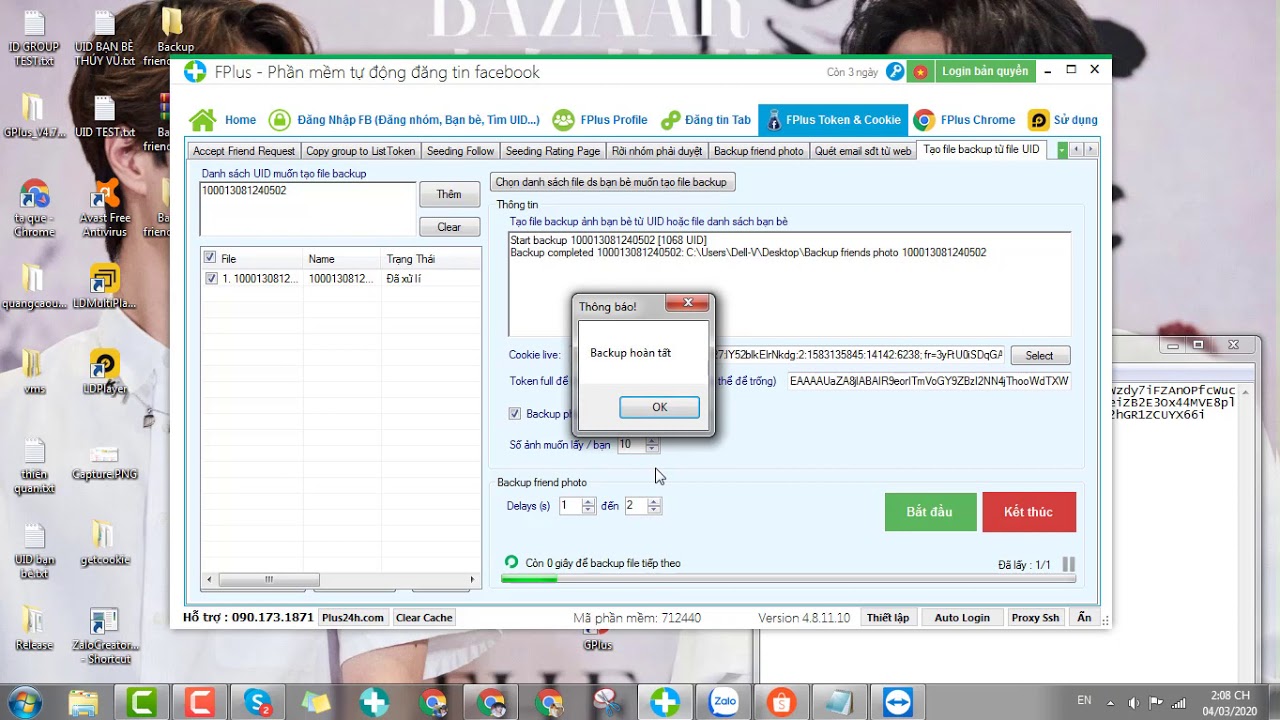Increase the đến delay value with up arrow
Image resolution: width=1280 pixels, height=720 pixels.
coord(654,502)
